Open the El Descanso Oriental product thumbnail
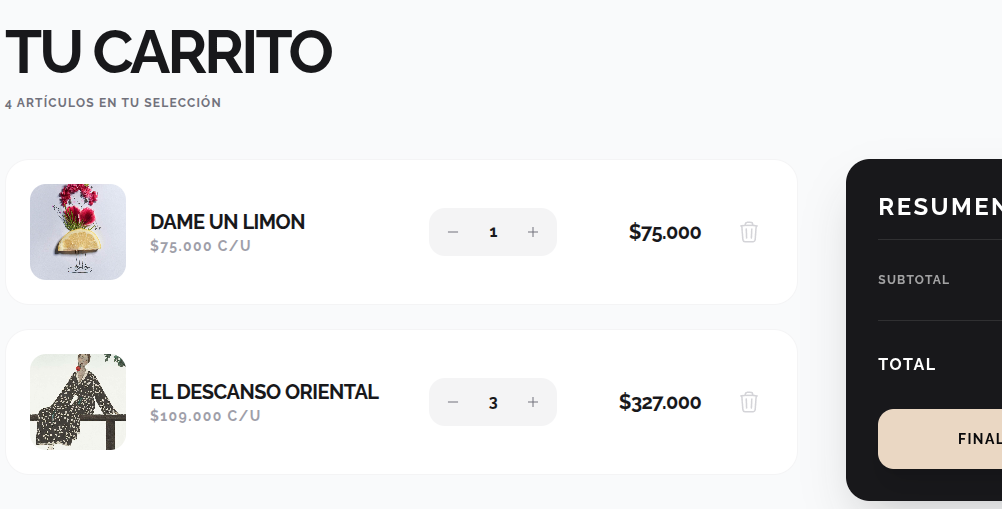This screenshot has height=509, width=1002. pyautogui.click(x=78, y=402)
